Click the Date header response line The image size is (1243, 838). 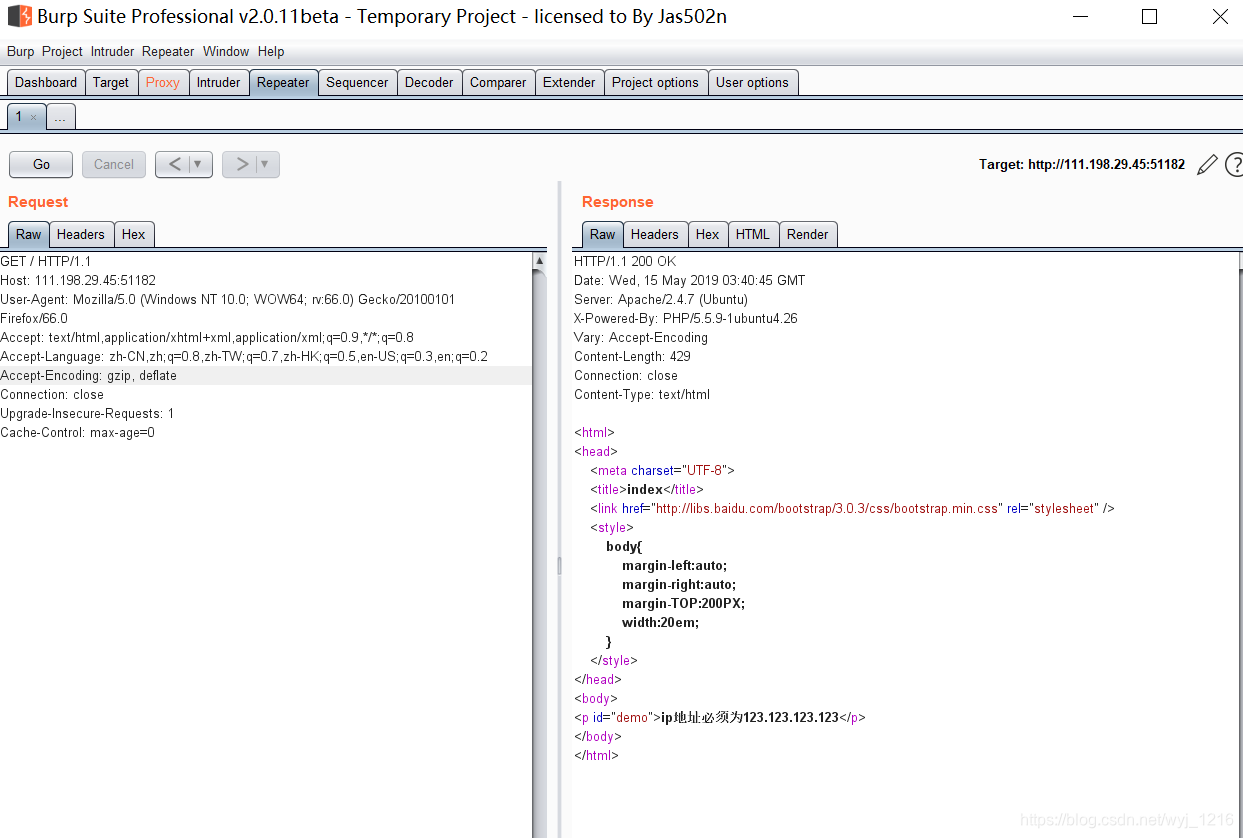(x=689, y=280)
